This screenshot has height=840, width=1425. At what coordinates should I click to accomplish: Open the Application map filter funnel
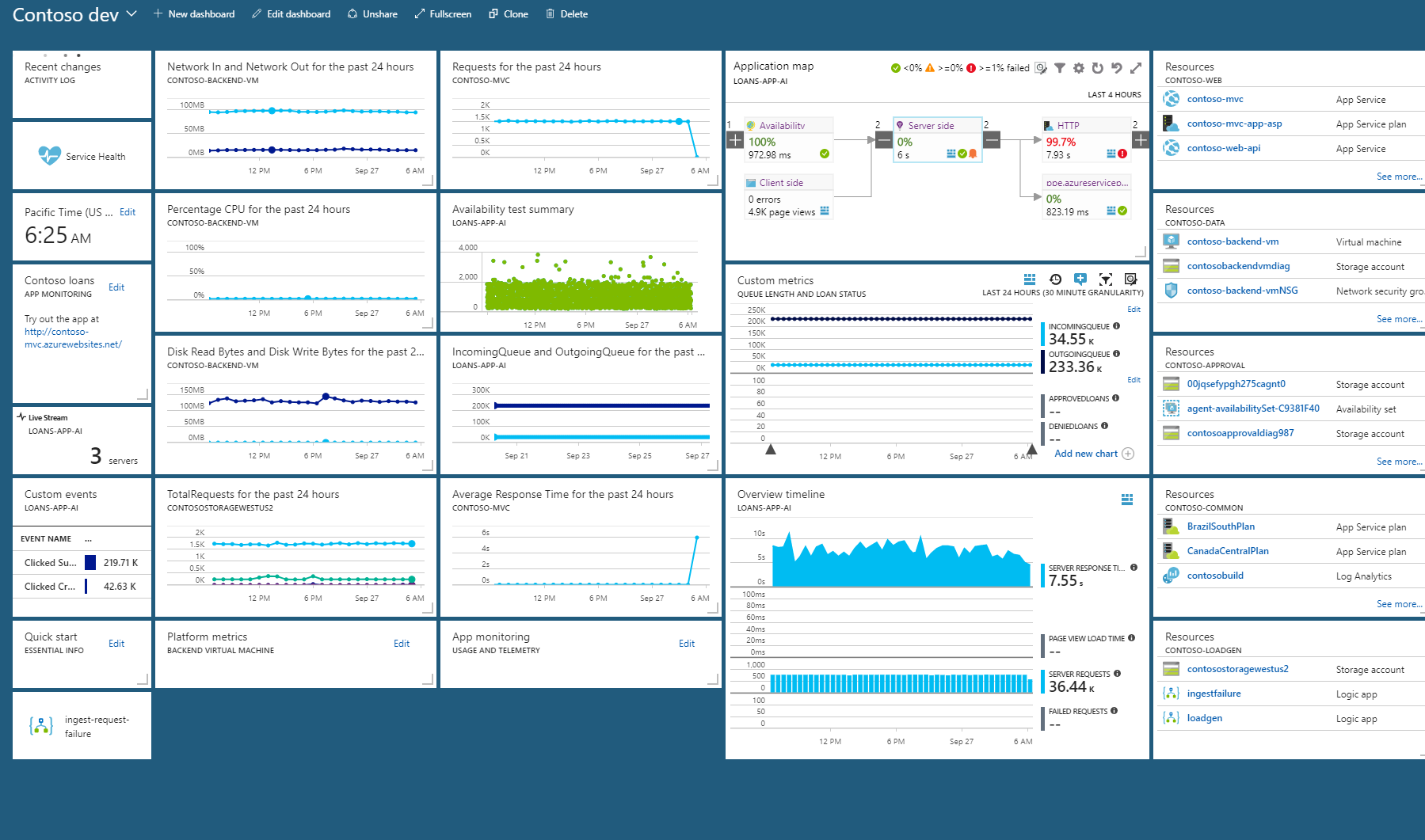pyautogui.click(x=1060, y=68)
